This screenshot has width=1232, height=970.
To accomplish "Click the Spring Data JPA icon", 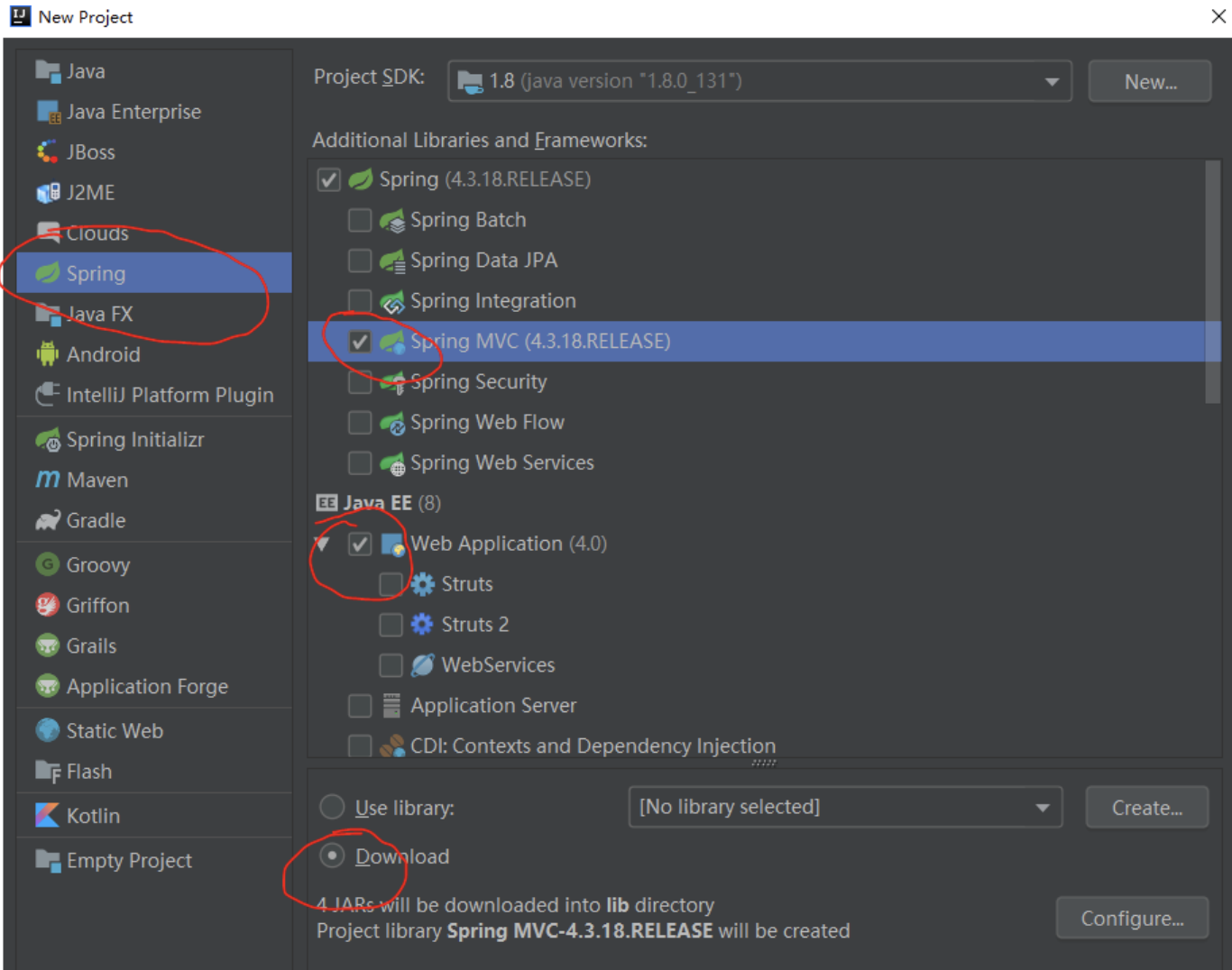I will [x=392, y=261].
